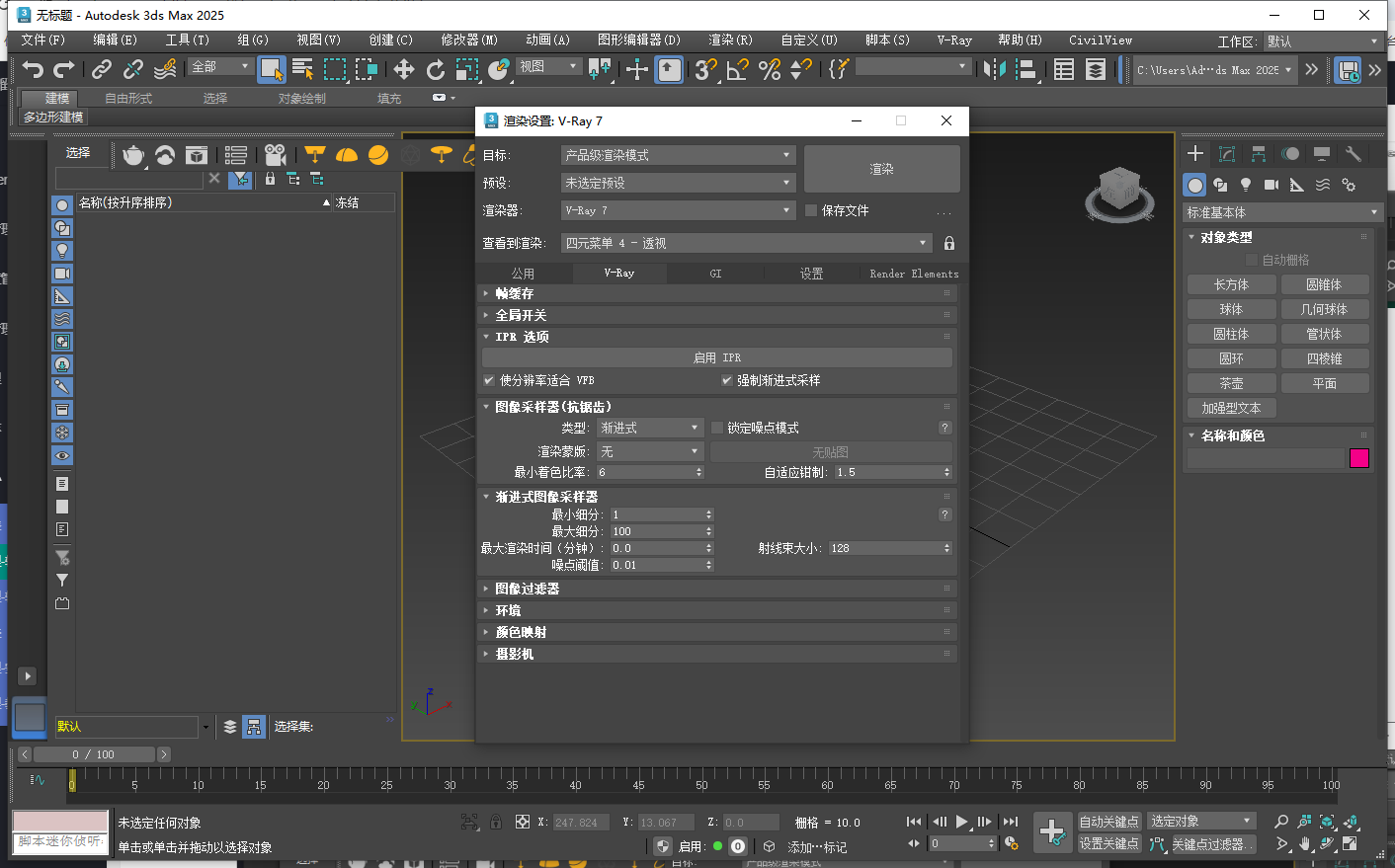This screenshot has height=868, width=1395.
Task: Open the V-Ray menu in the menu bar
Action: coord(953,40)
